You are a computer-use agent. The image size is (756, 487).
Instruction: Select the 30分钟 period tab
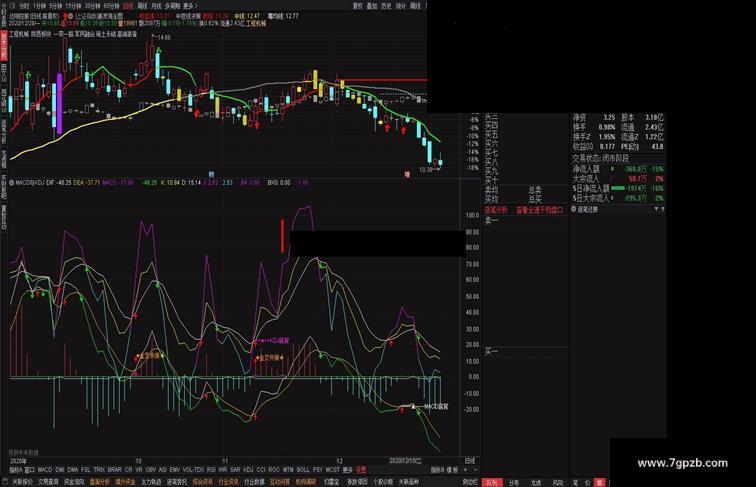pos(92,6)
